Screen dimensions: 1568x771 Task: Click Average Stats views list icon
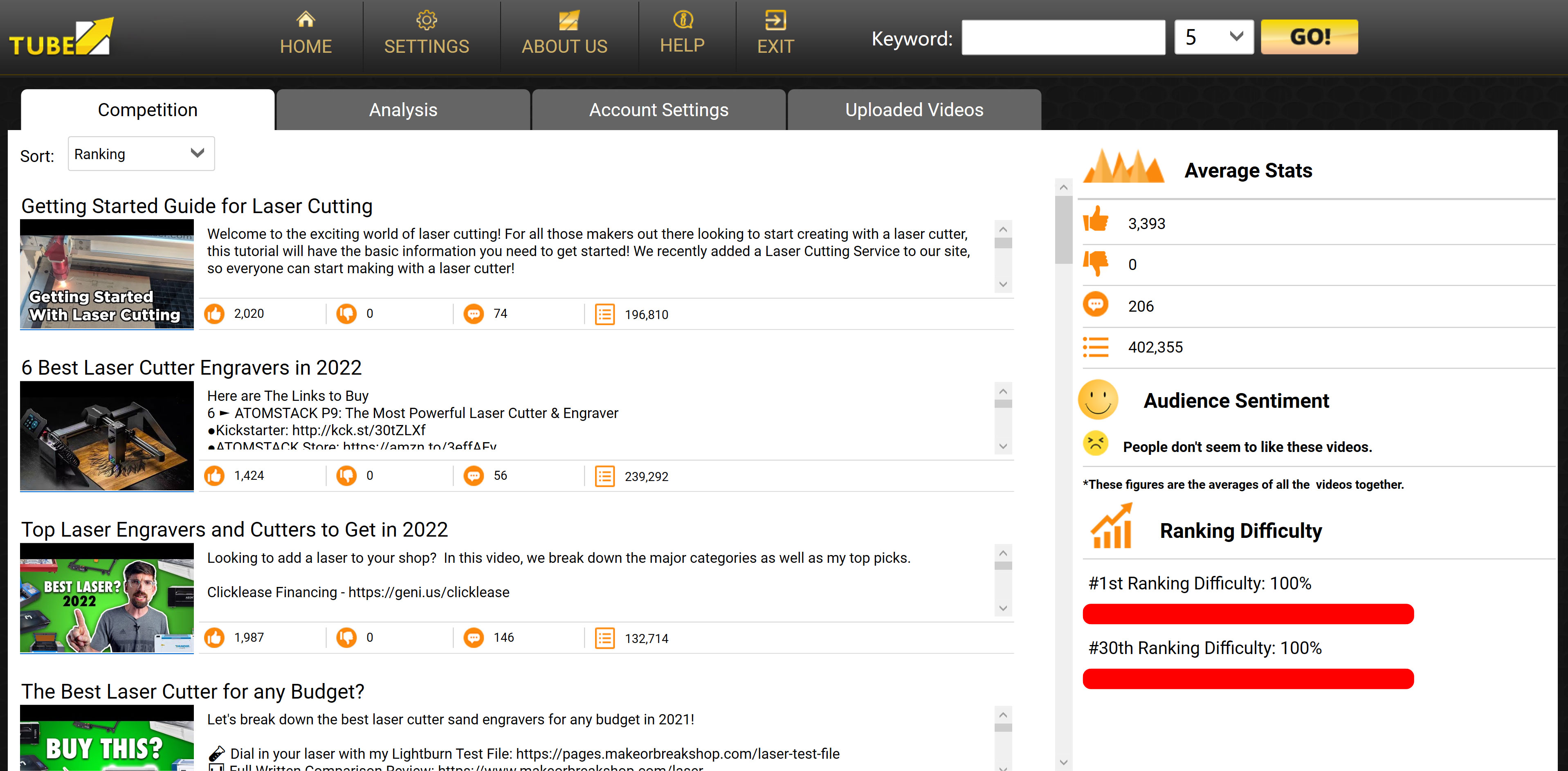pos(1096,347)
